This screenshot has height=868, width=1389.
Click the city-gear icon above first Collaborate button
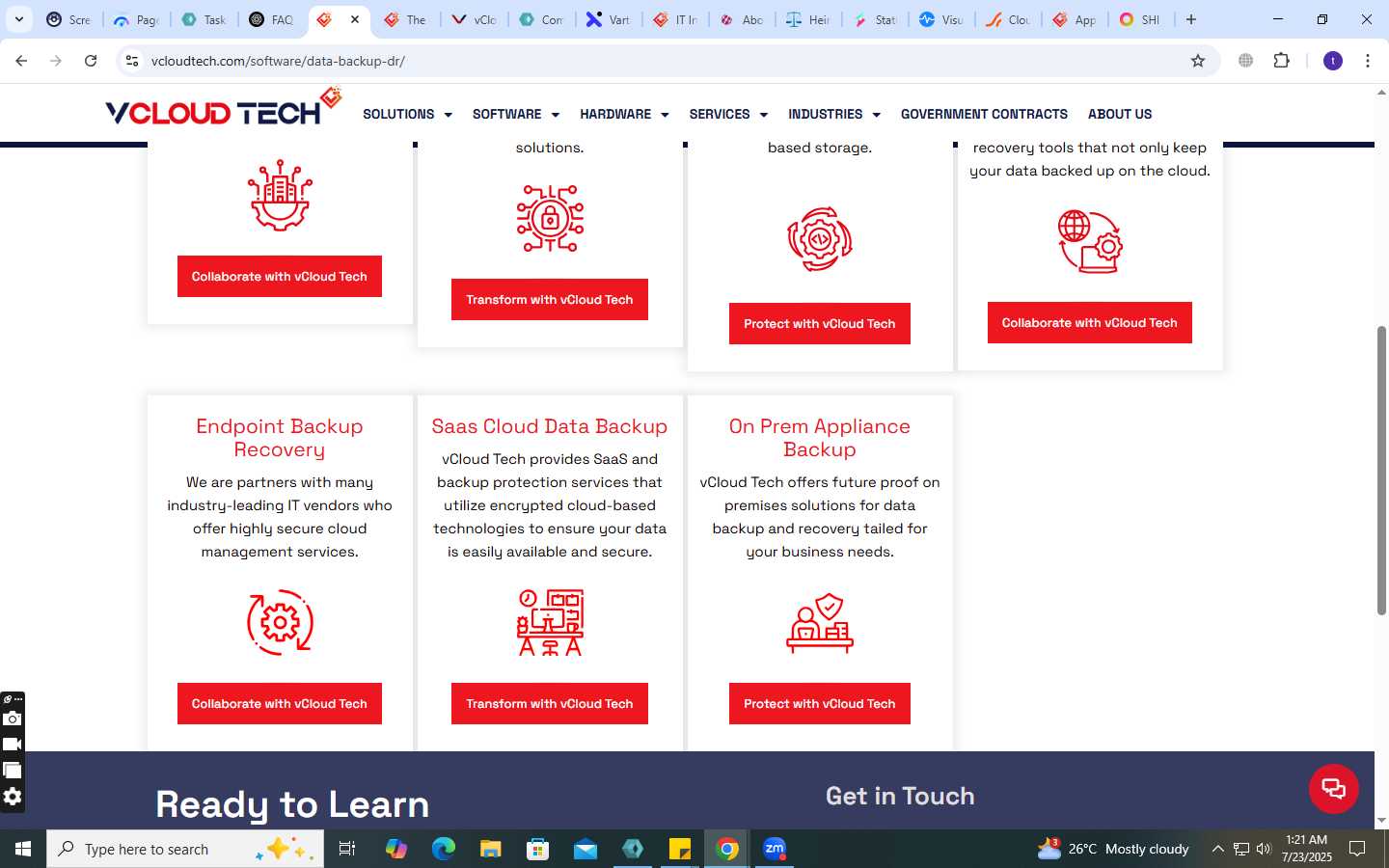(280, 195)
